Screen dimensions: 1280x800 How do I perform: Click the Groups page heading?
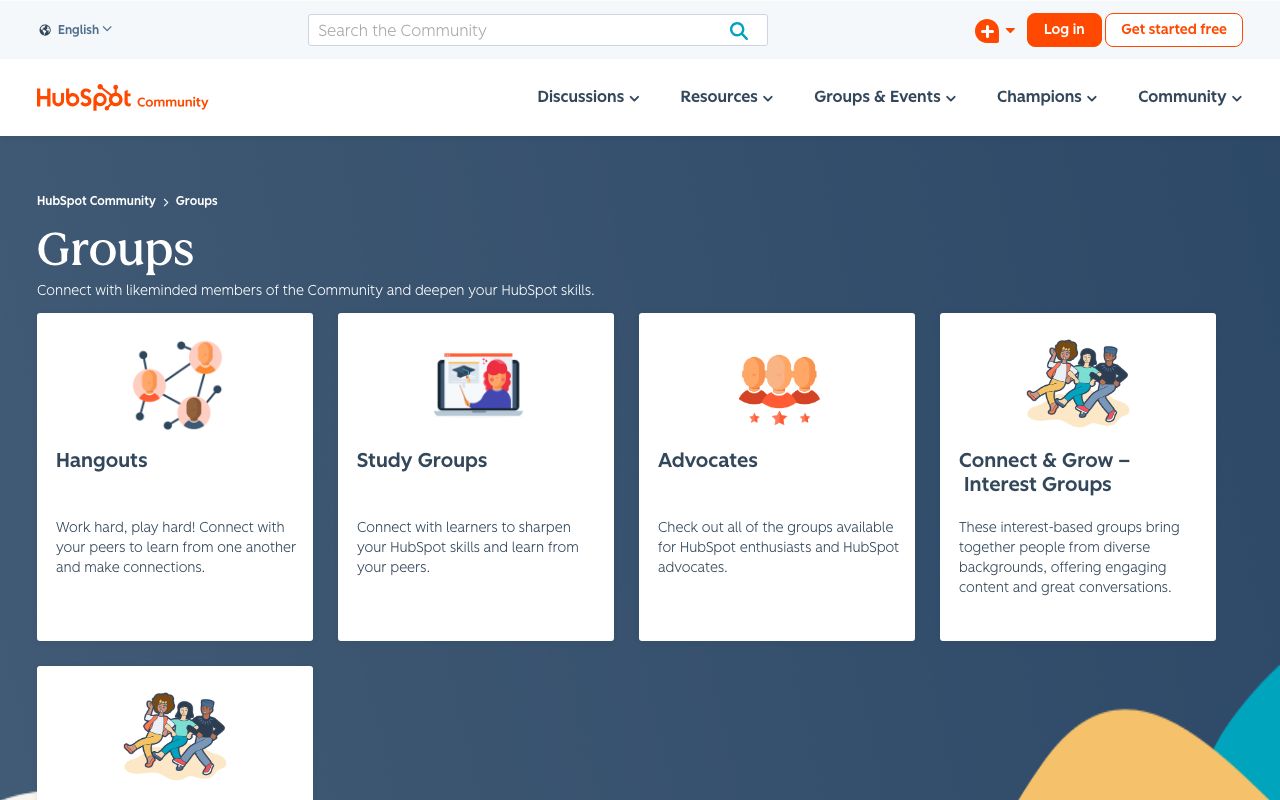click(x=115, y=249)
